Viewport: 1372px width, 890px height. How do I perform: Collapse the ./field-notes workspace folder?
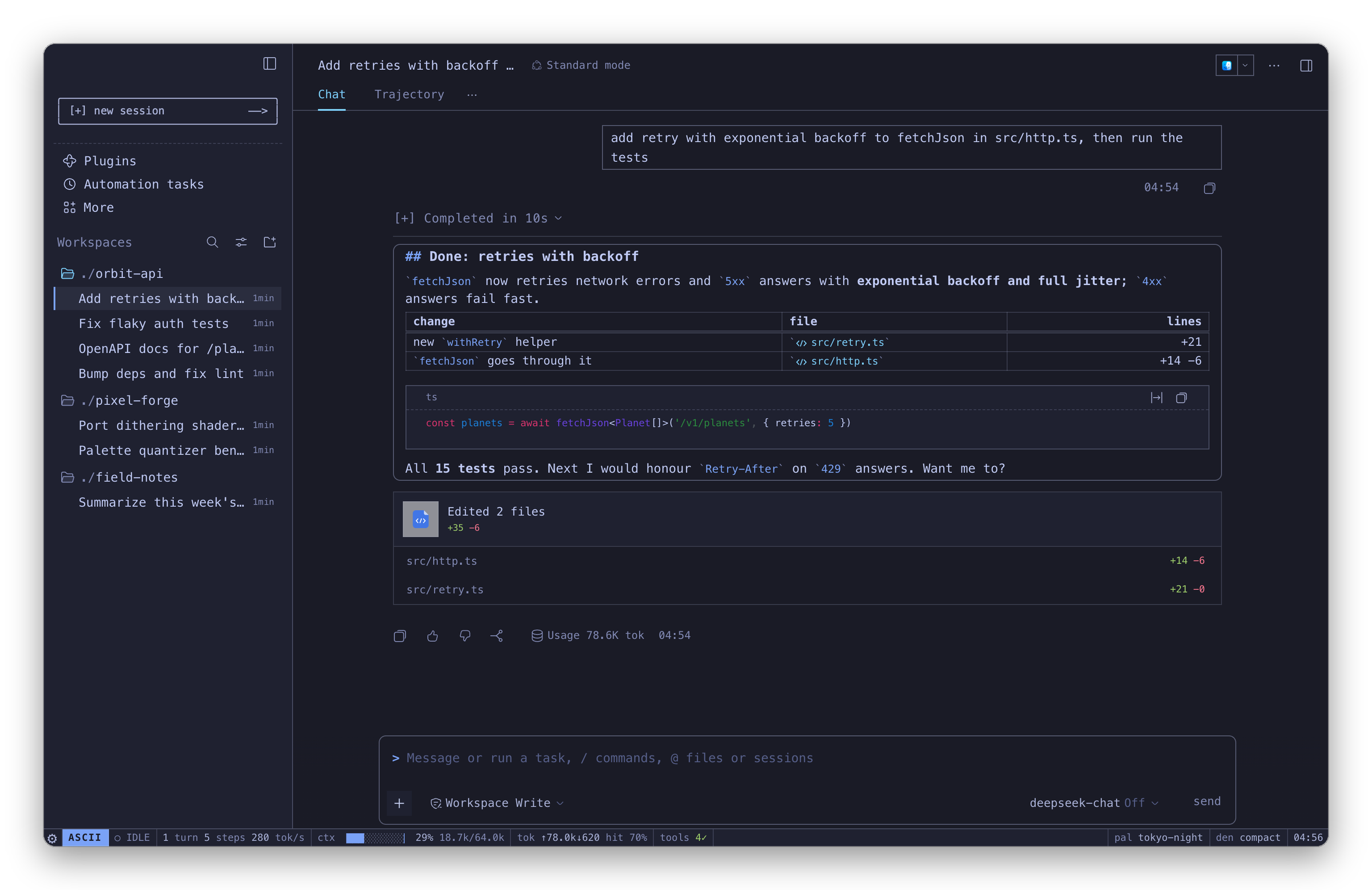click(x=120, y=477)
